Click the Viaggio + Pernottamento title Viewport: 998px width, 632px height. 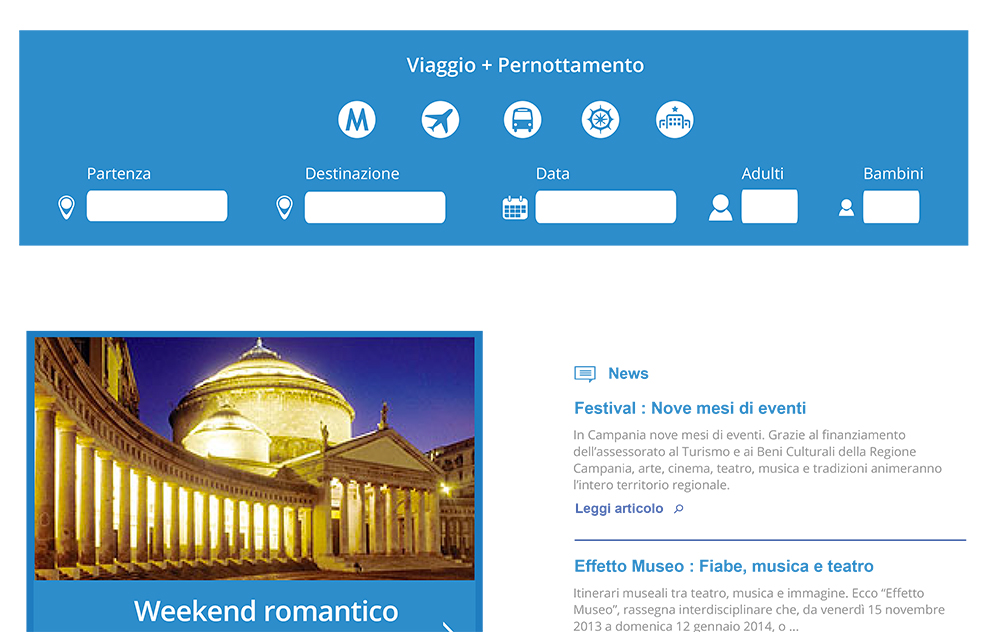click(x=525, y=65)
